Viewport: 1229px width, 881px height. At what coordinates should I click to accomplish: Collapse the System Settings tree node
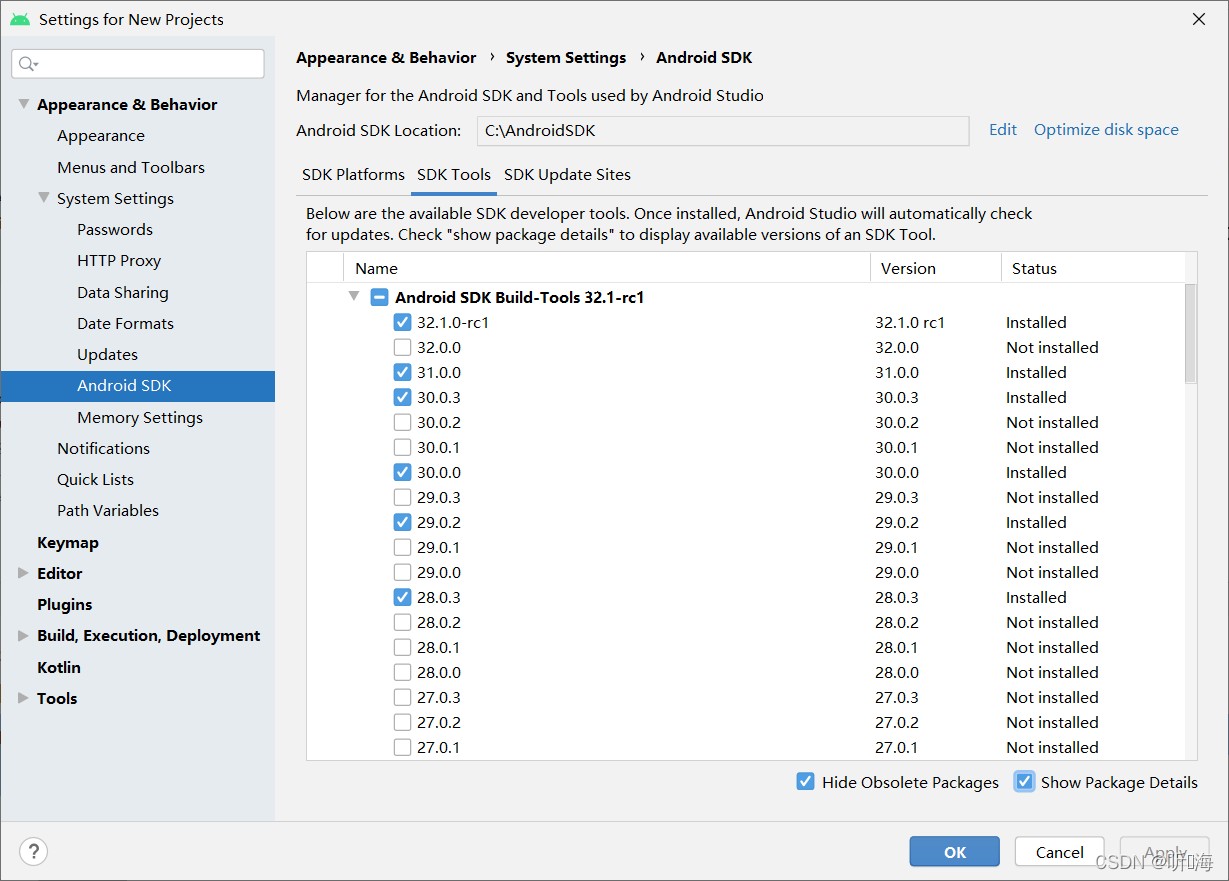[x=44, y=198]
